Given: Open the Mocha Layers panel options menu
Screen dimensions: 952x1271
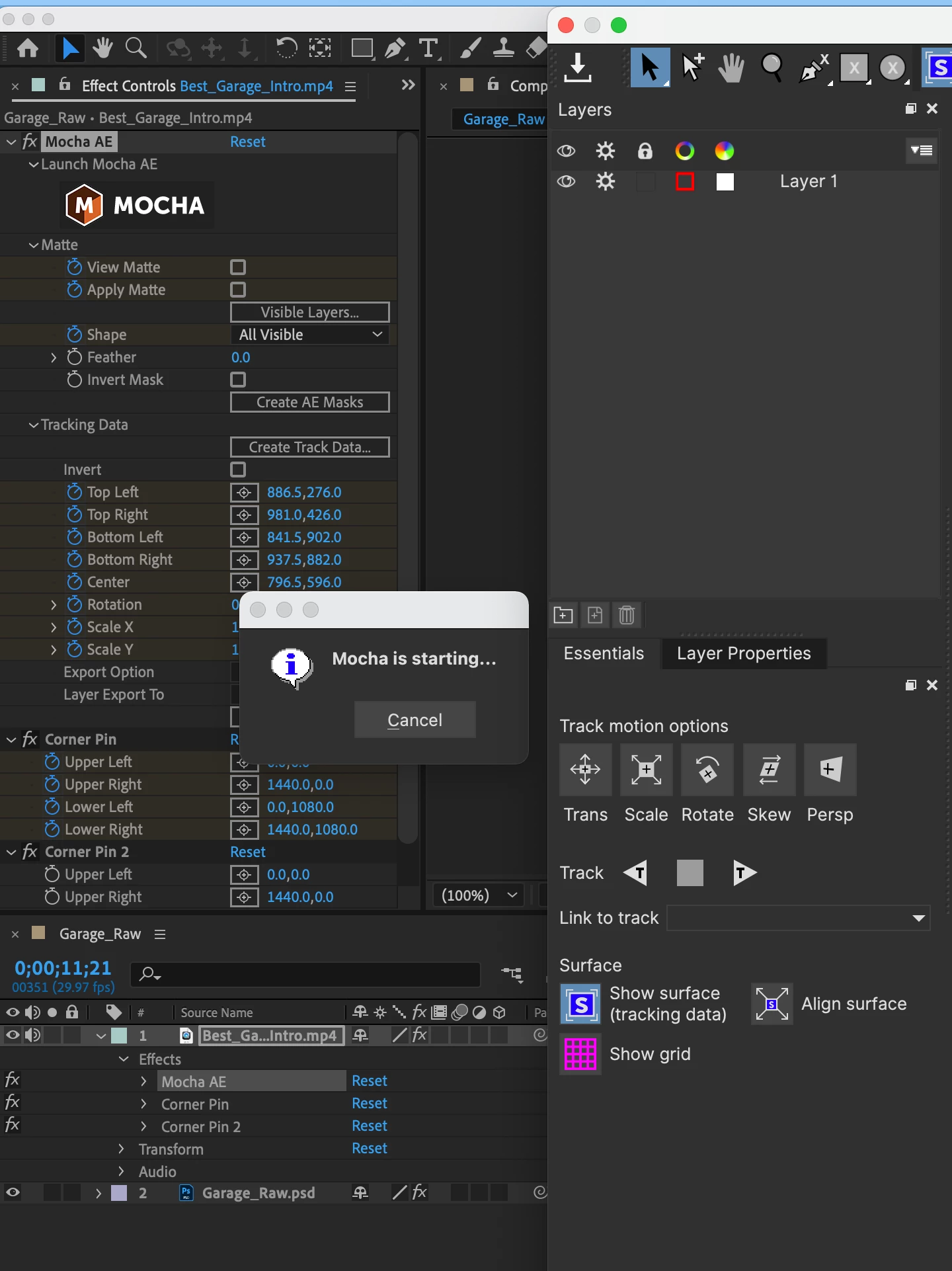Looking at the screenshot, I should click(922, 151).
